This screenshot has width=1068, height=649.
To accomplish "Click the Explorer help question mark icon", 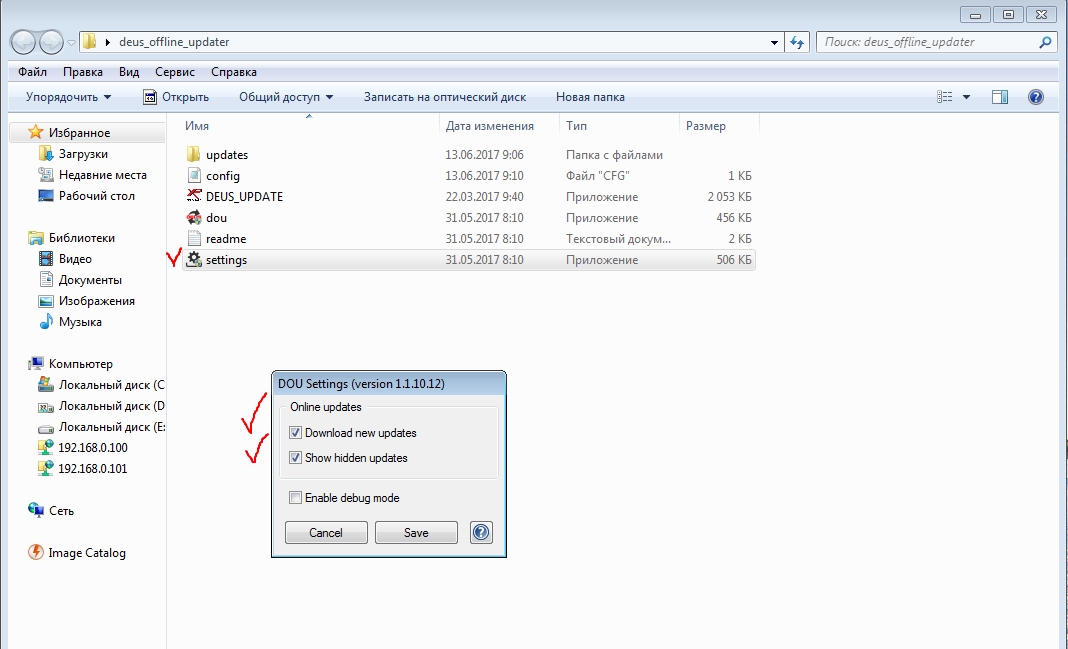I will click(x=1036, y=97).
